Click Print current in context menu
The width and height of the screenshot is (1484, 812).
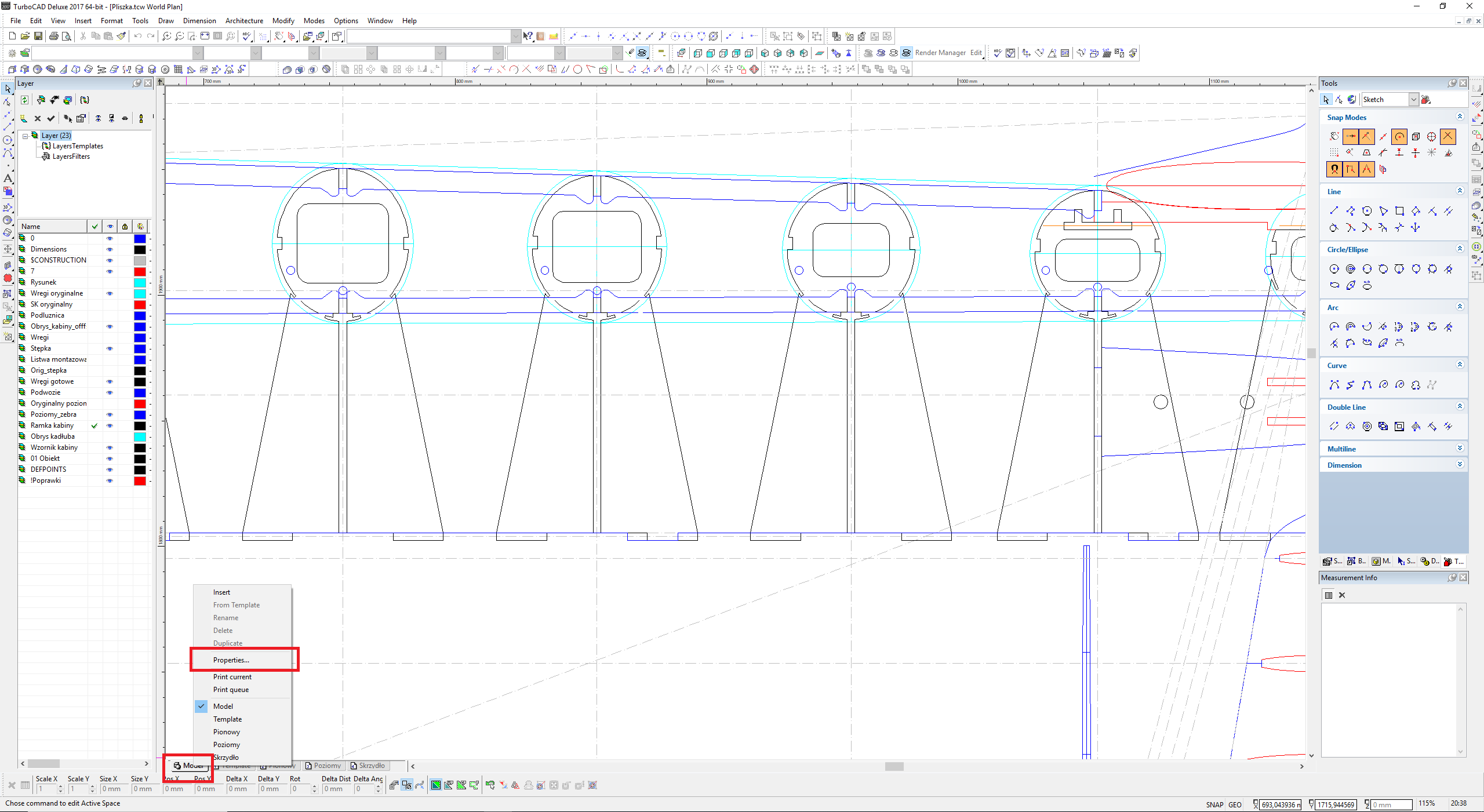point(232,676)
